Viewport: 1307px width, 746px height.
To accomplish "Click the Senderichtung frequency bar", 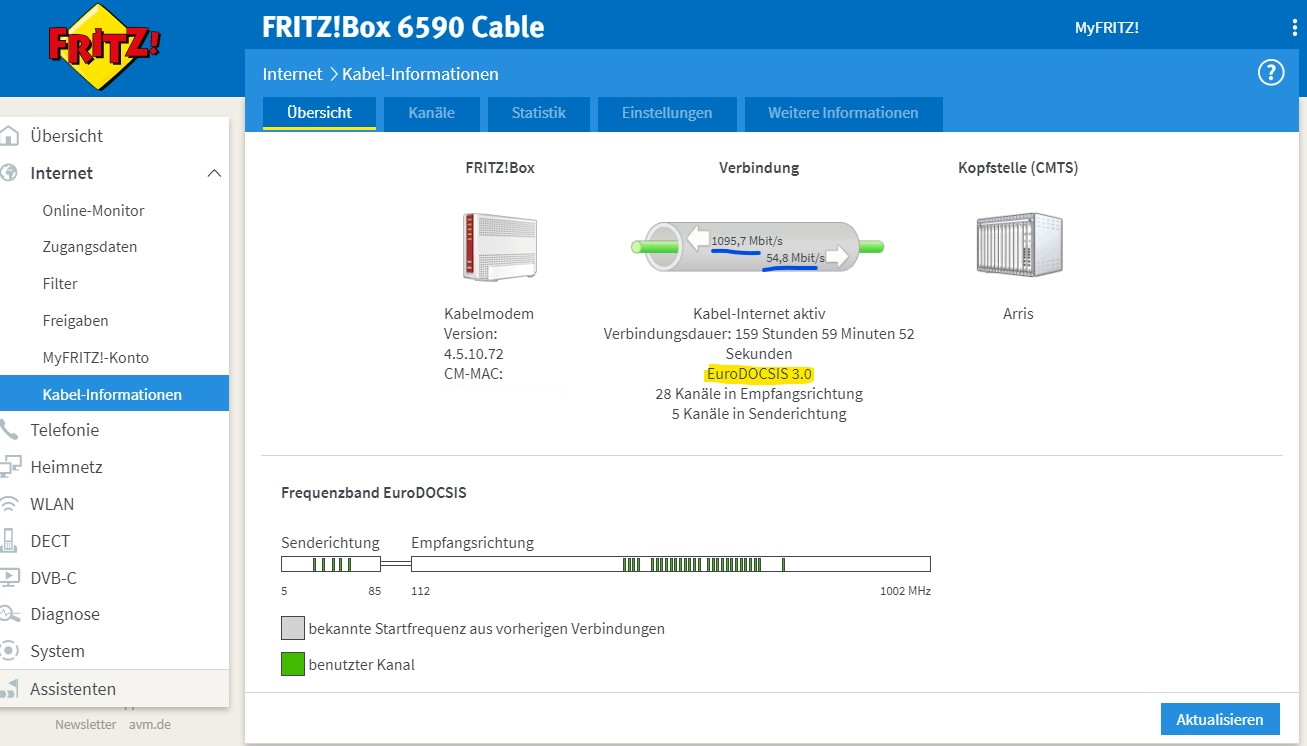I will click(331, 564).
